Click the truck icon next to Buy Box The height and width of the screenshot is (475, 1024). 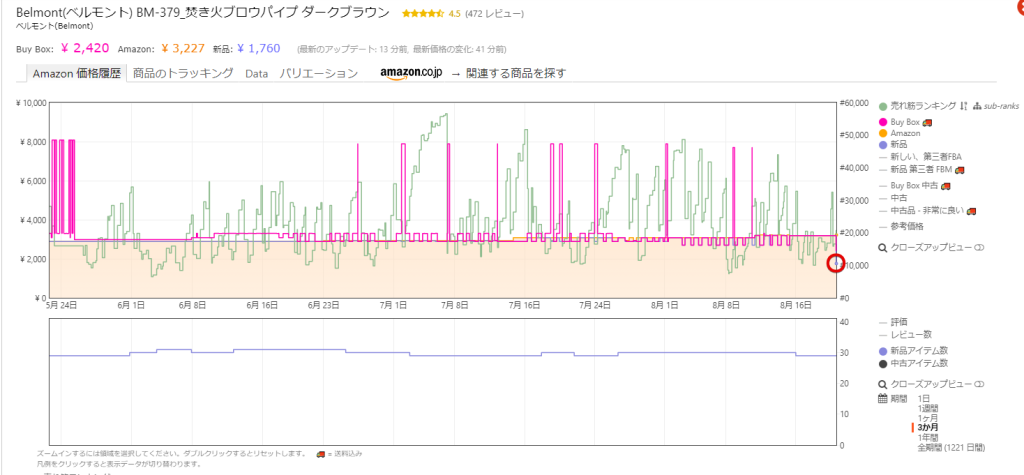[x=927, y=122]
